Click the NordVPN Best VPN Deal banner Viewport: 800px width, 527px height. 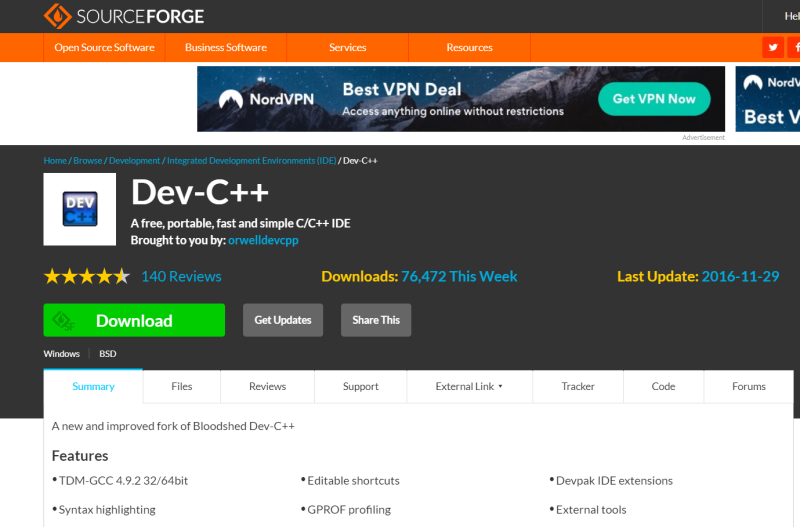pos(461,99)
